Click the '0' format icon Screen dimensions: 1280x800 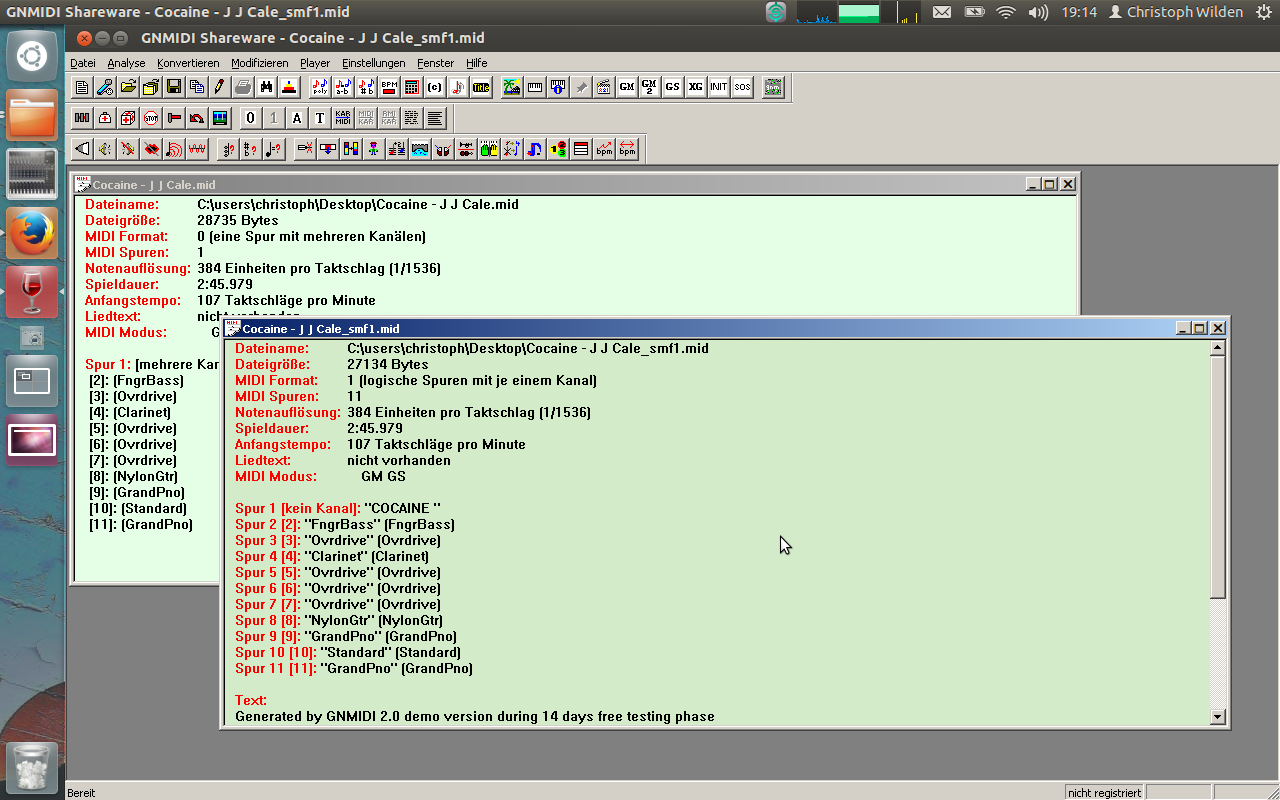251,118
